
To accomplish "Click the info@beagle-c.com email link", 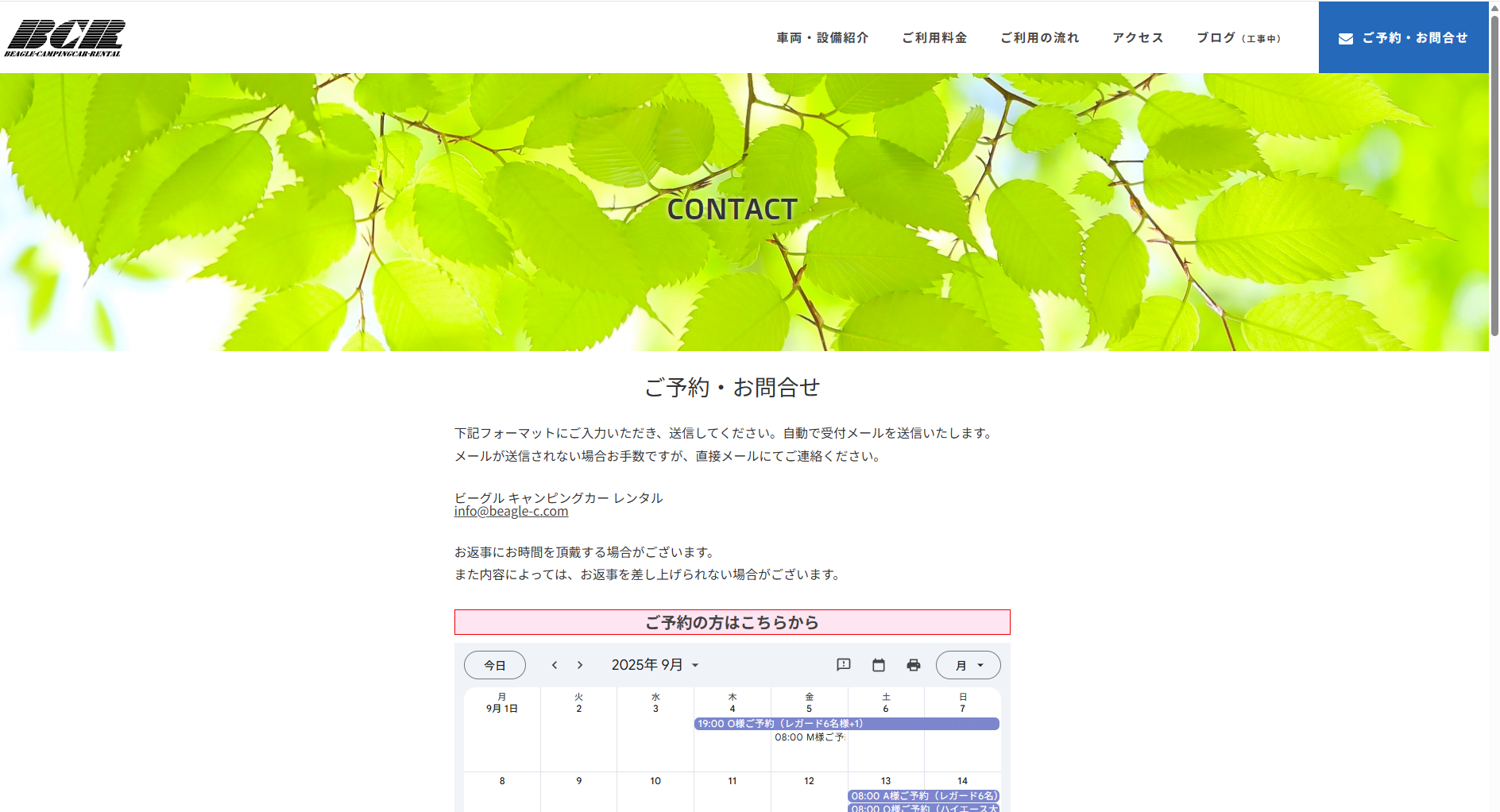I will 511,512.
